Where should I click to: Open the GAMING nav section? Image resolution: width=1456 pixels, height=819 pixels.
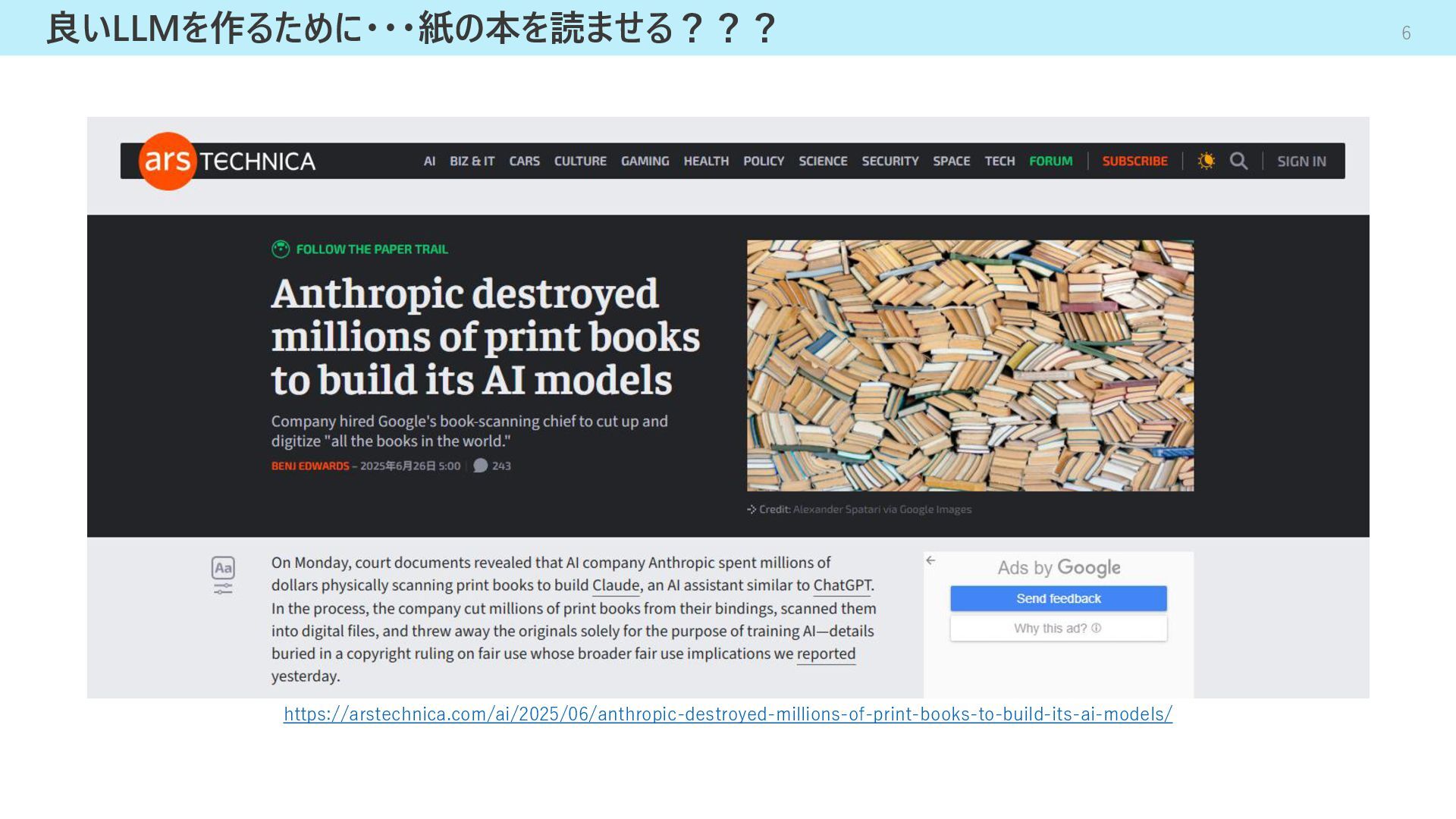pyautogui.click(x=645, y=161)
